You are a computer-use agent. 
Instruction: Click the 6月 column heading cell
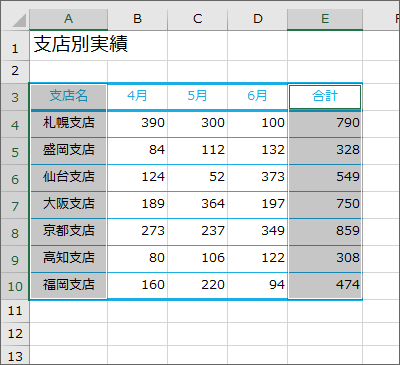pyautogui.click(x=257, y=97)
